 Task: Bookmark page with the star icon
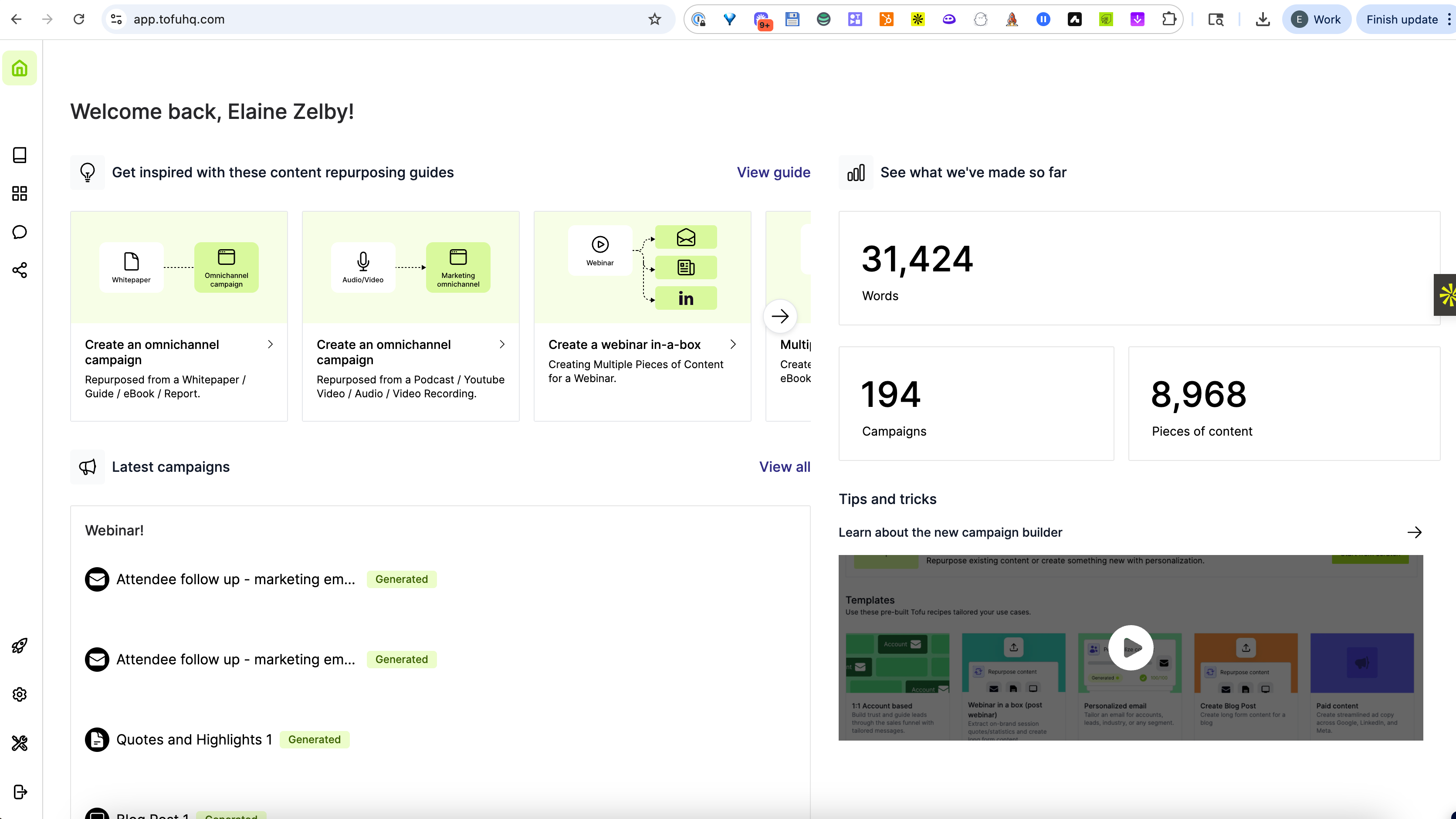tap(654, 19)
